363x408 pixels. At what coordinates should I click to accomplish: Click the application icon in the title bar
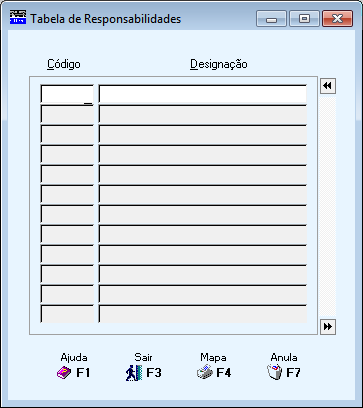[x=18, y=17]
